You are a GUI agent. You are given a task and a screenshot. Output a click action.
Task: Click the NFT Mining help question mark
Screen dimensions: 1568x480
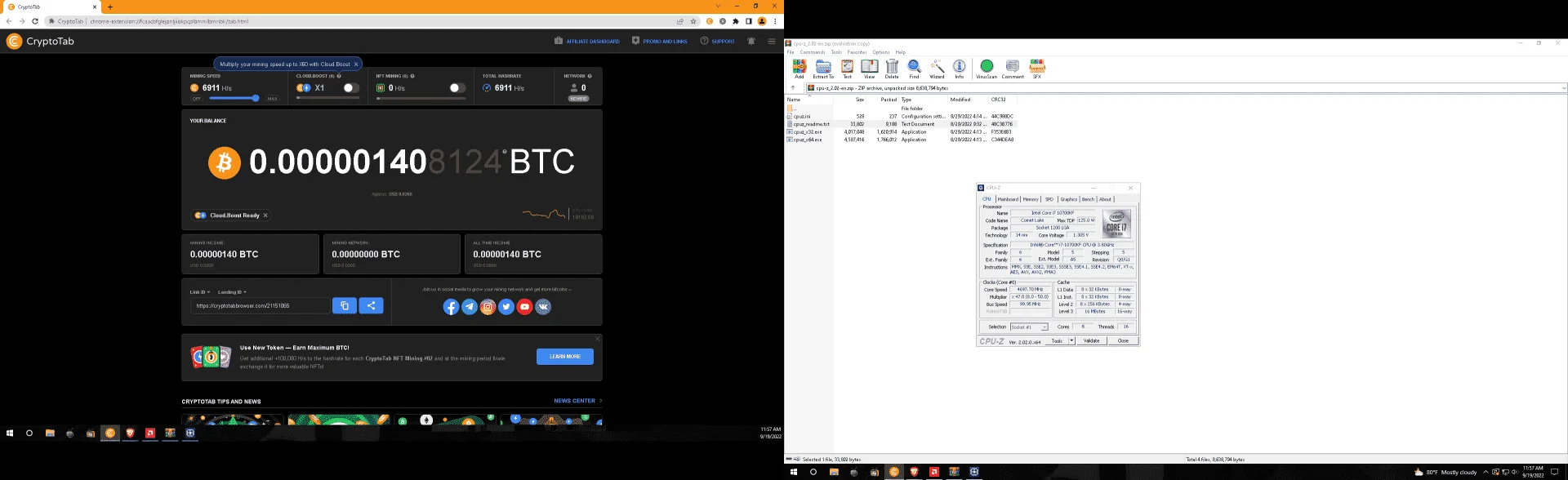coord(412,76)
